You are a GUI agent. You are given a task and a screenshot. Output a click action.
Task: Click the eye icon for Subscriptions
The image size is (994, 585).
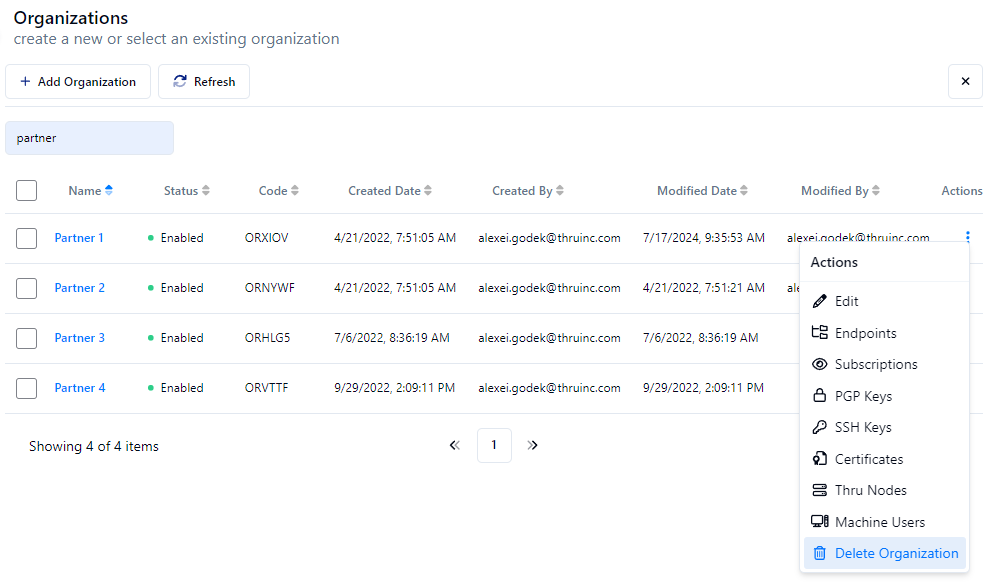click(x=820, y=365)
